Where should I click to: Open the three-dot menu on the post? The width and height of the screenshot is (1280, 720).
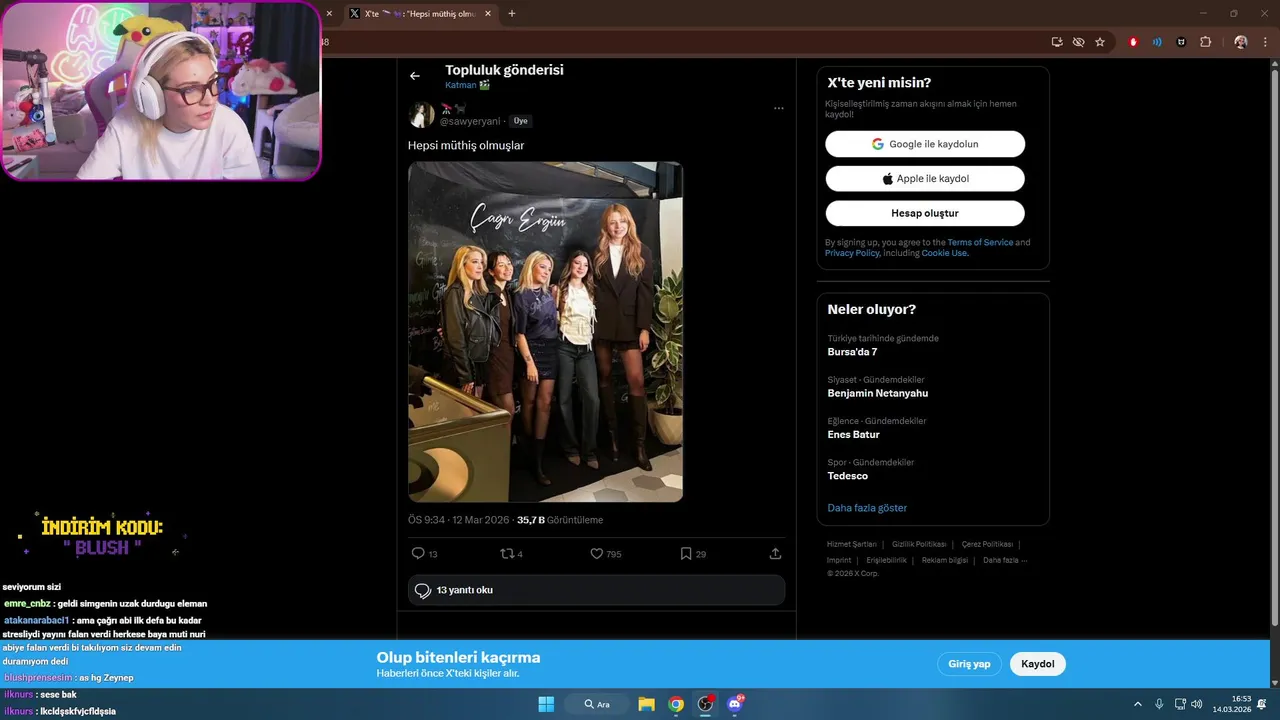(x=778, y=108)
